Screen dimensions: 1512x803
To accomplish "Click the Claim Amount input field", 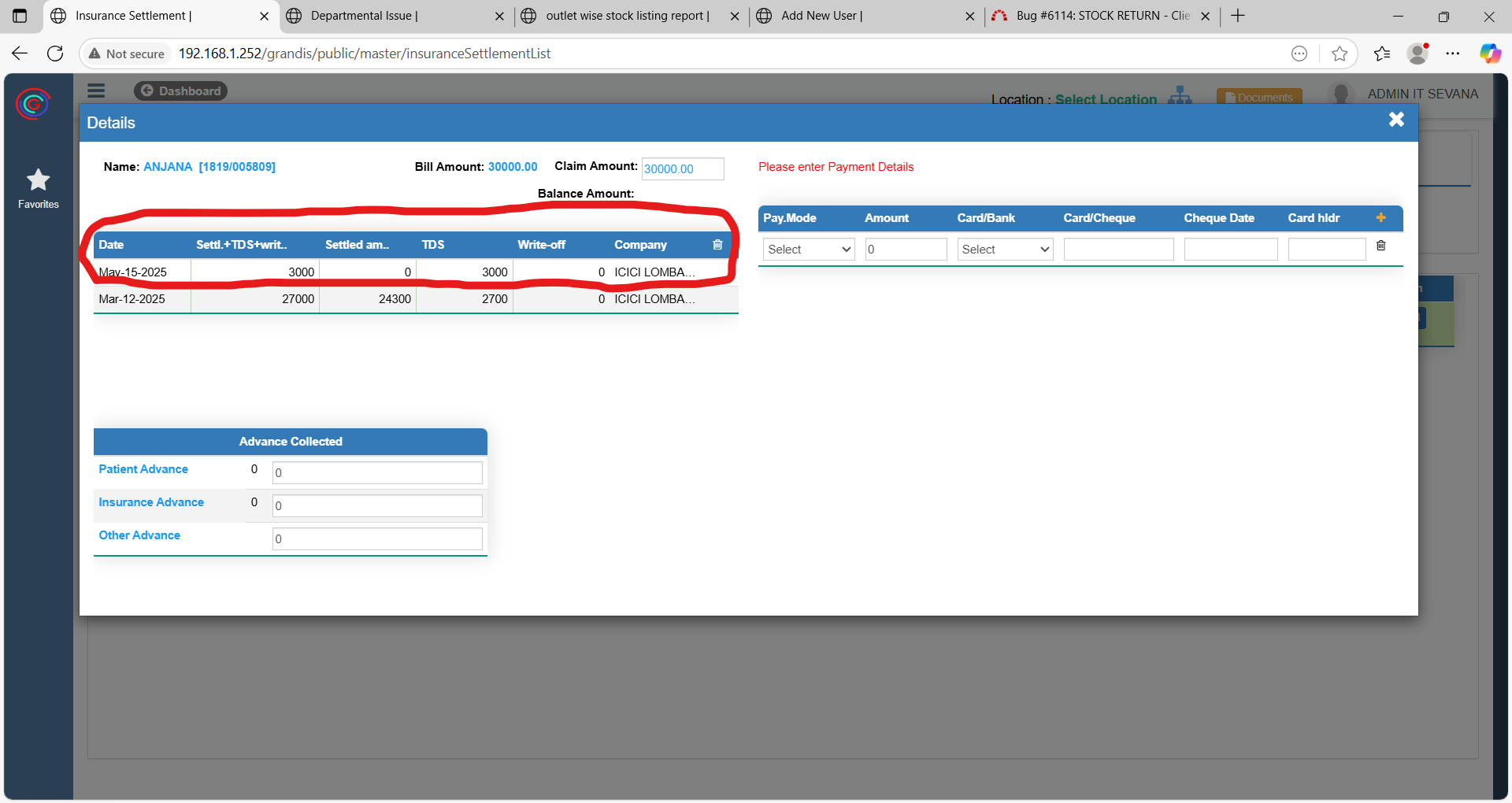I will click(682, 168).
